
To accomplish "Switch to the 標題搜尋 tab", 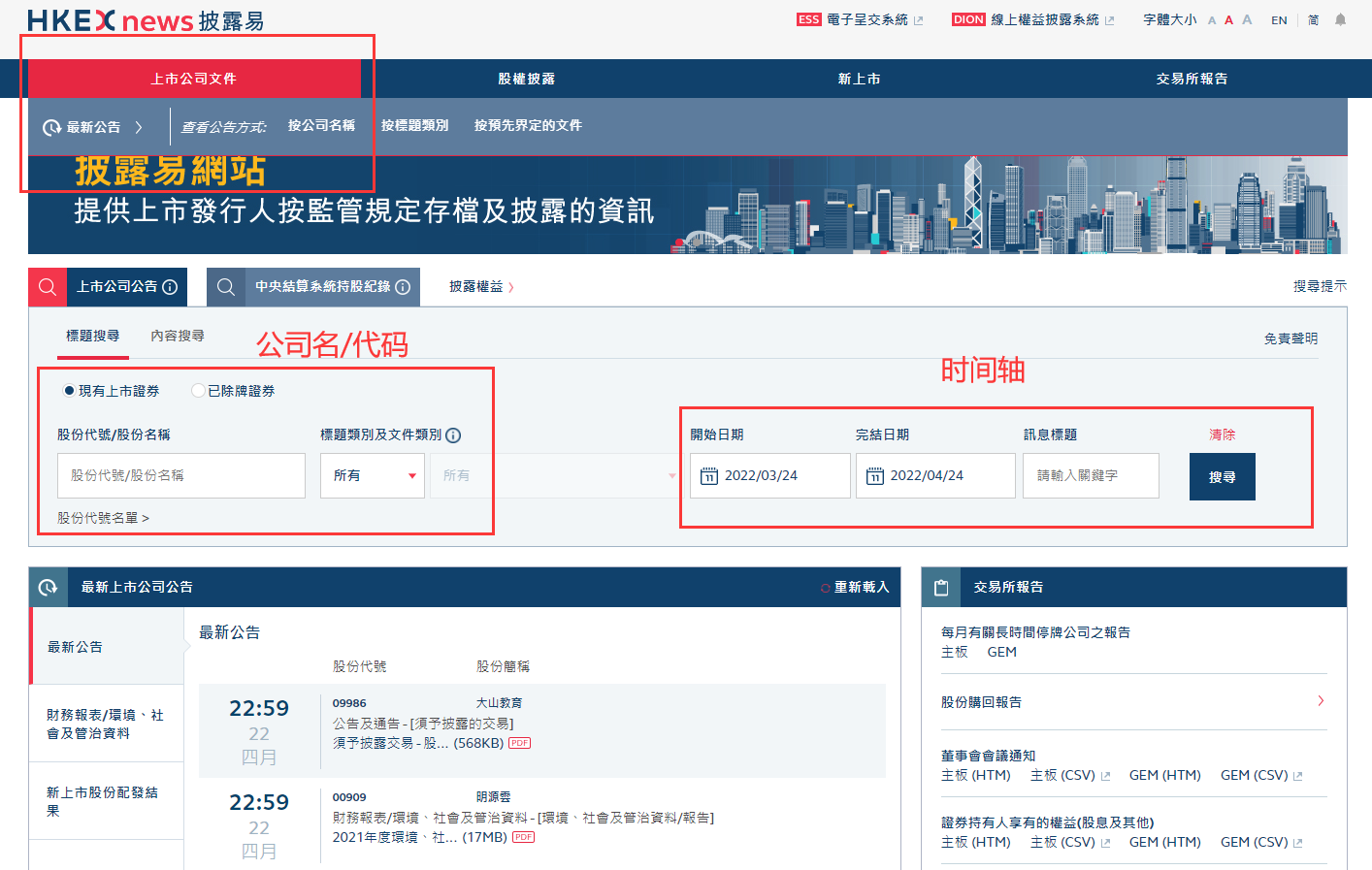I will [x=92, y=336].
